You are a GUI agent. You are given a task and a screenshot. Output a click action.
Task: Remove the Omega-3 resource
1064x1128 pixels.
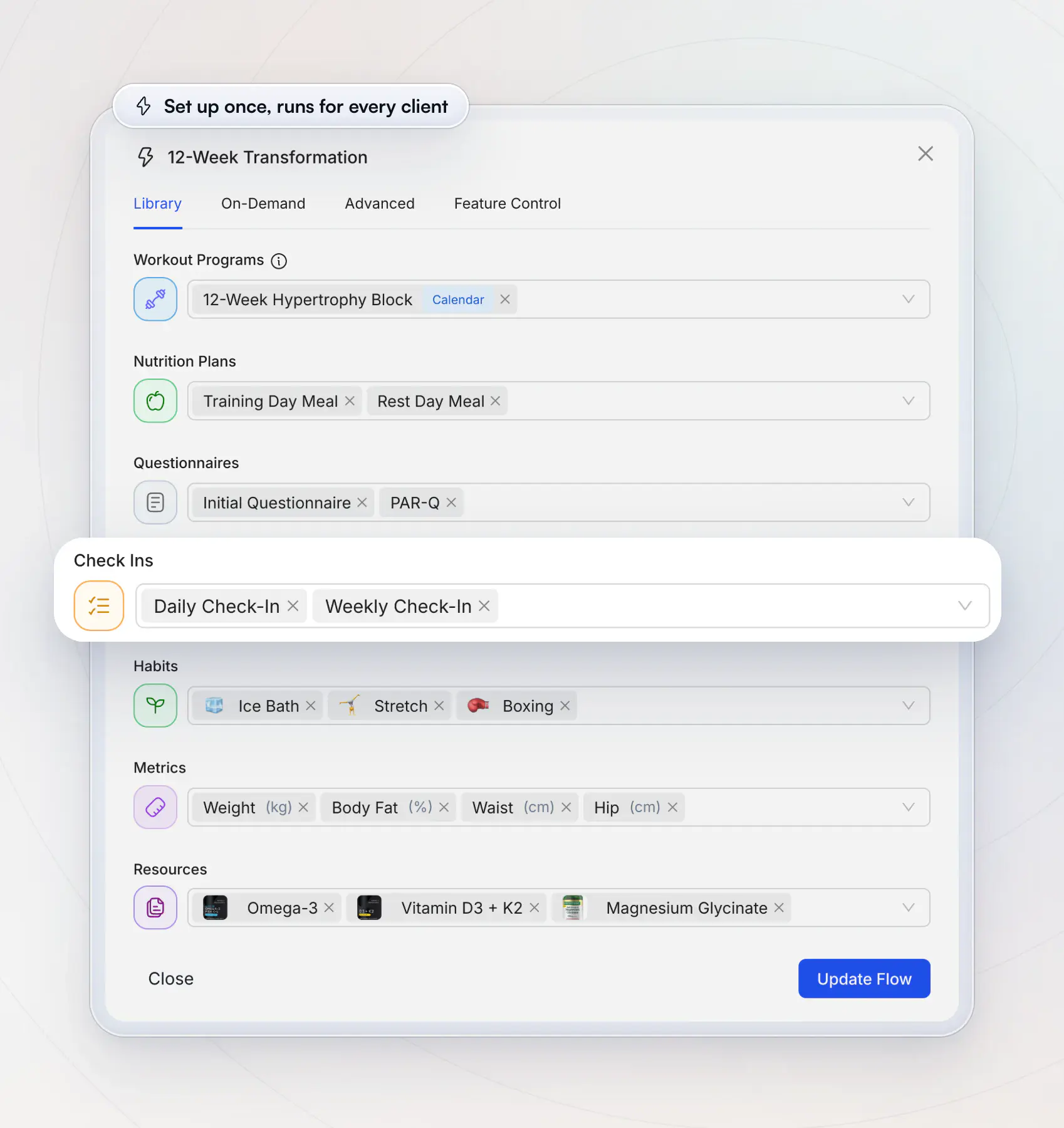pos(329,907)
